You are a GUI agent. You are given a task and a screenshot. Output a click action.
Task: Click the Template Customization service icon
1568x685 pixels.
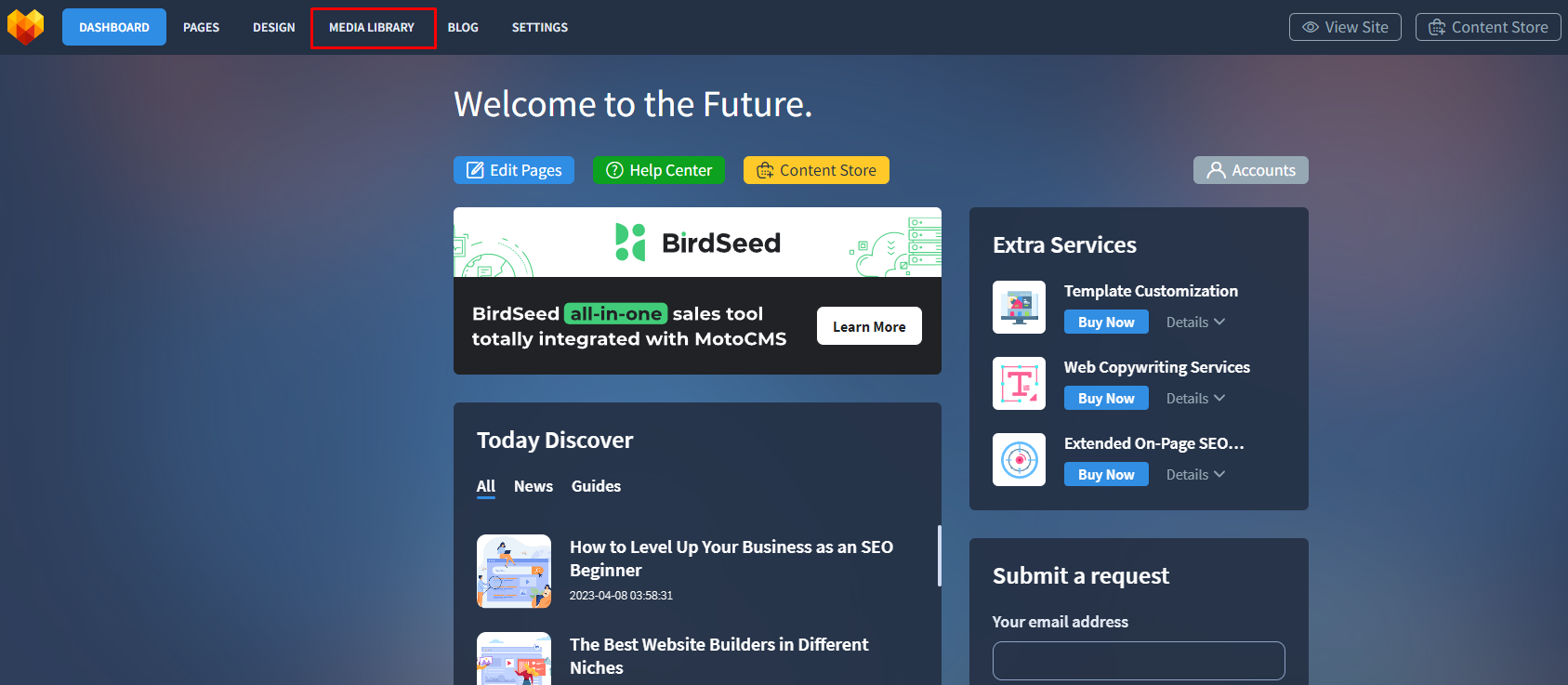(1019, 307)
